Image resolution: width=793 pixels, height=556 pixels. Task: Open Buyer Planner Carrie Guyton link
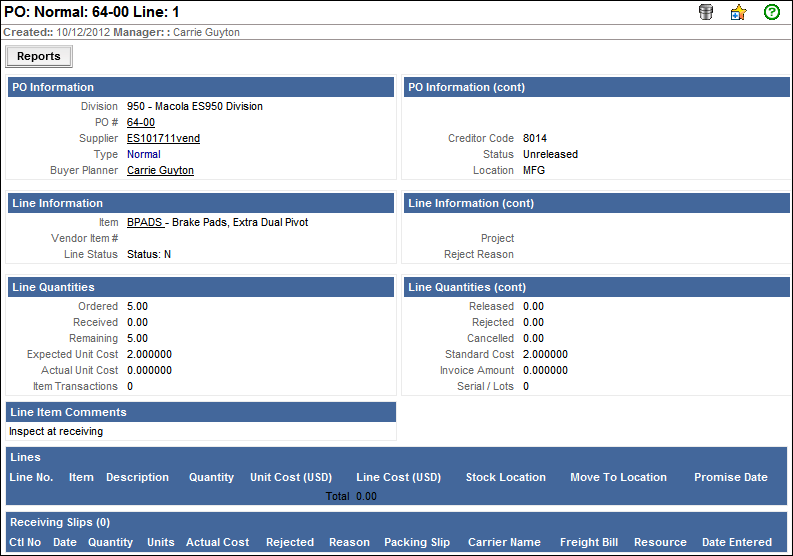(160, 170)
